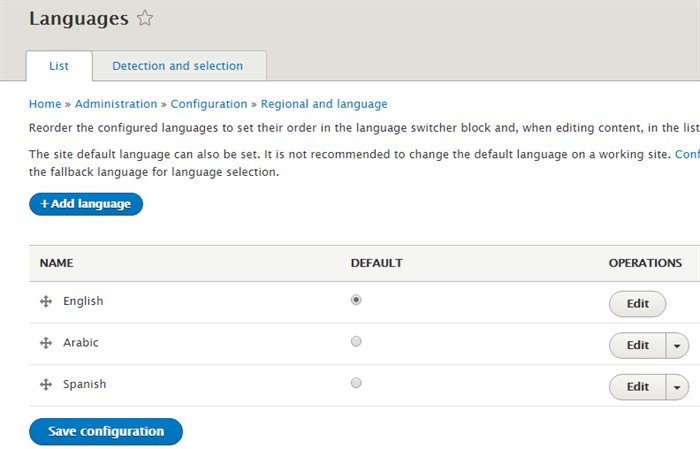Expand the Arabic operations dropdown arrow
700x449 pixels.
tap(678, 345)
